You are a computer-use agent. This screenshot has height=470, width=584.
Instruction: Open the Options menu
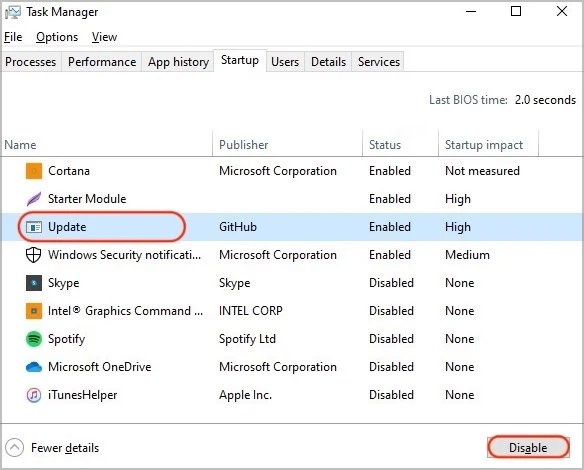tap(57, 37)
